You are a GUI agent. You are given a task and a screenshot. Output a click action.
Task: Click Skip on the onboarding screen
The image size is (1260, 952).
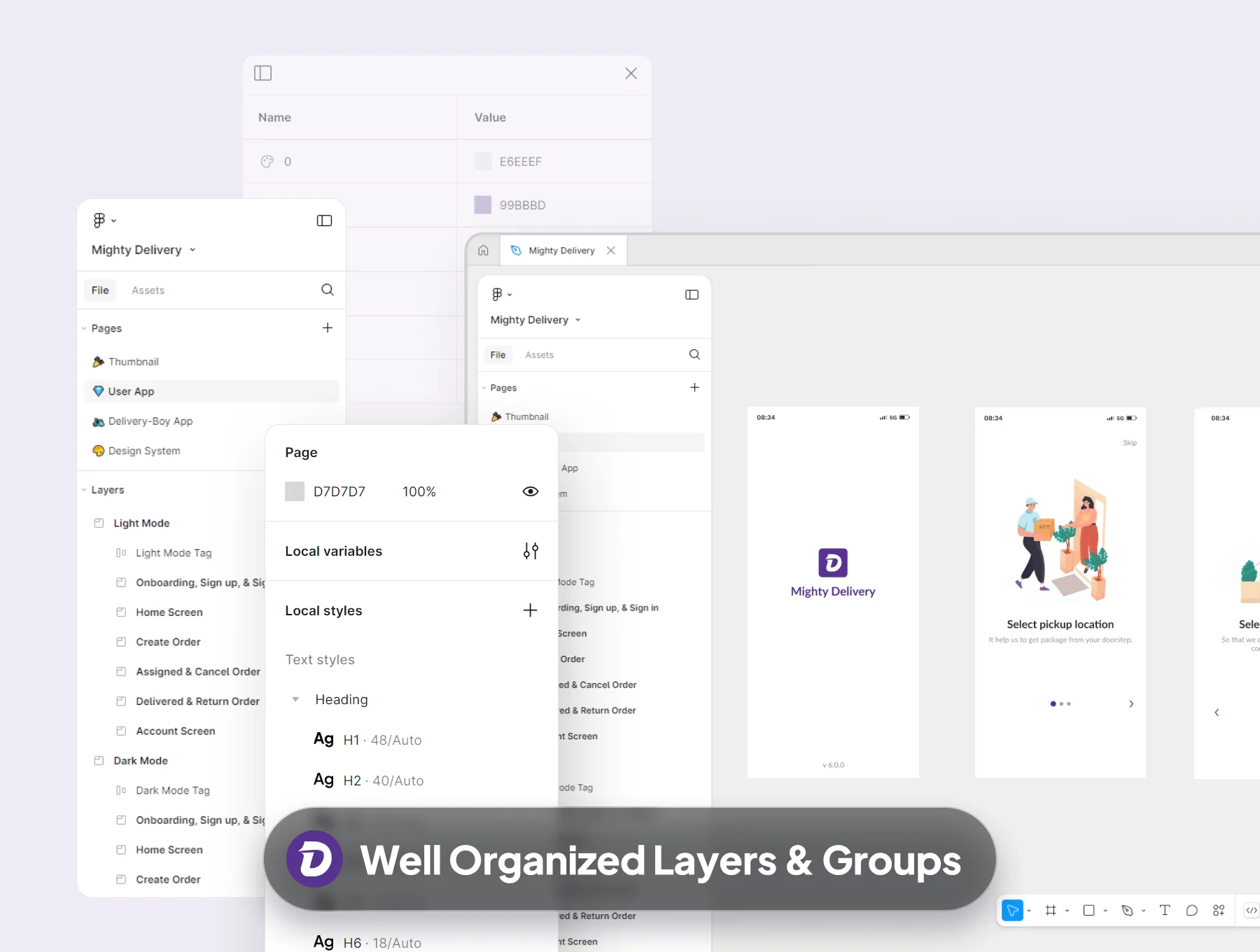1130,442
